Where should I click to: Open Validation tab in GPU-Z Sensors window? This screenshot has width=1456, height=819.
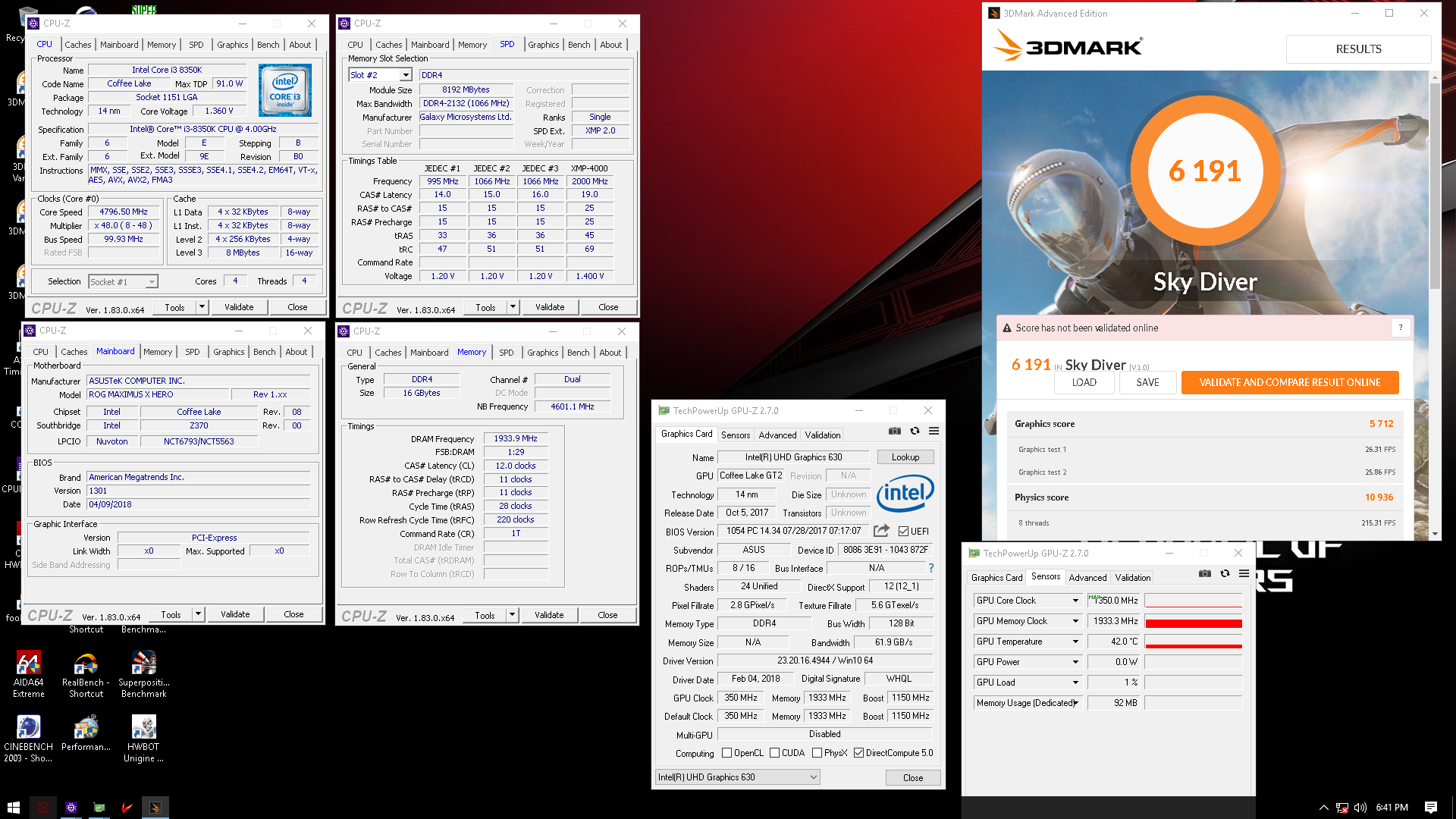click(x=1133, y=578)
